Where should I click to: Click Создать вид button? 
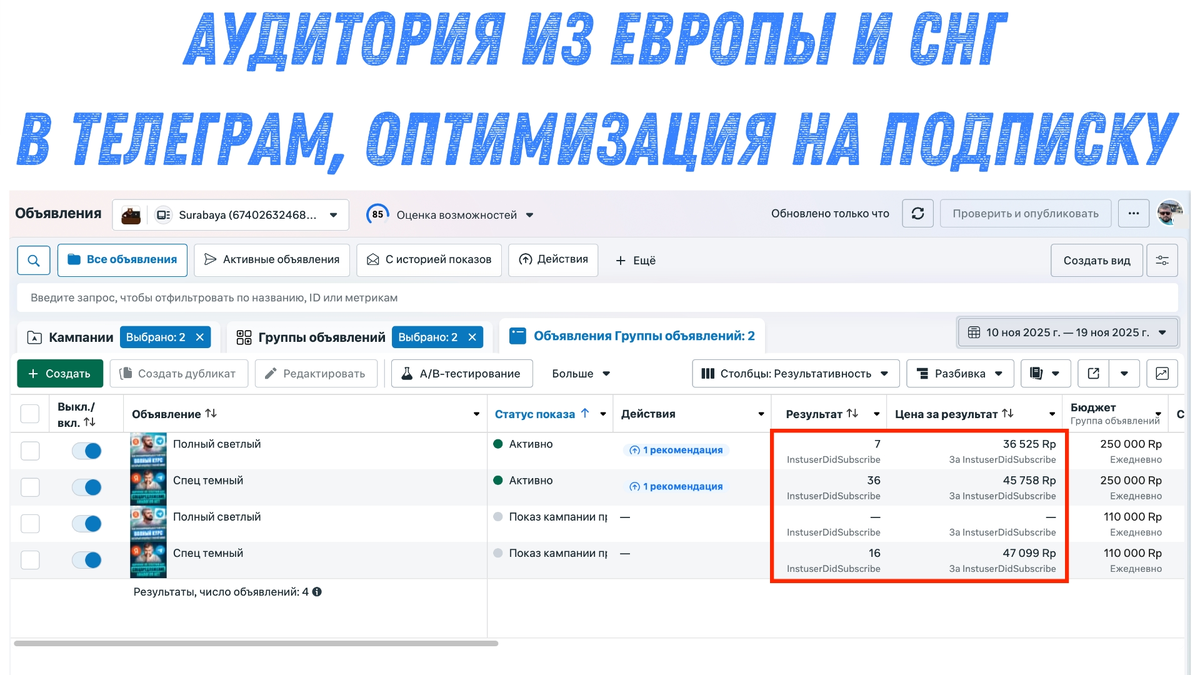click(1097, 260)
